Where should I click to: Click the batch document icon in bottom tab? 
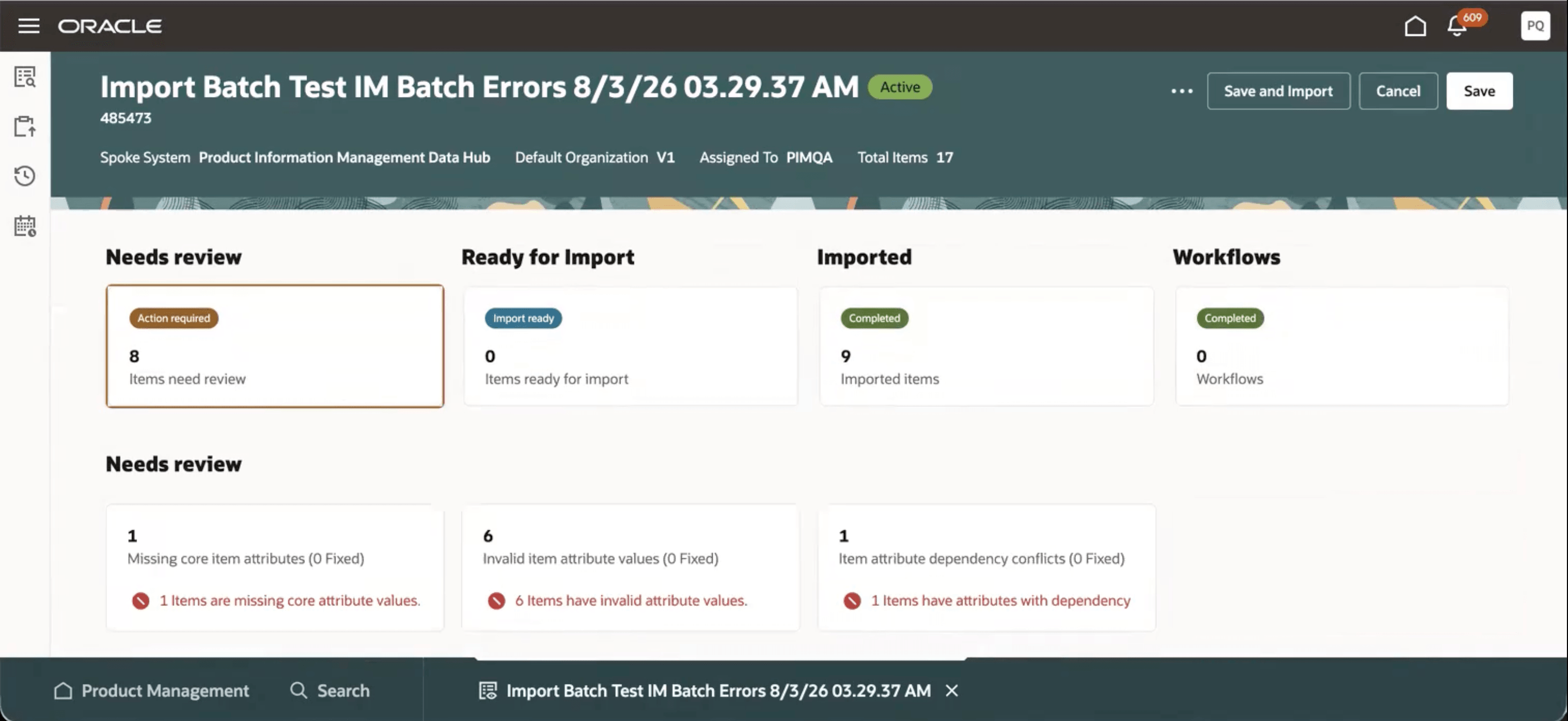488,690
